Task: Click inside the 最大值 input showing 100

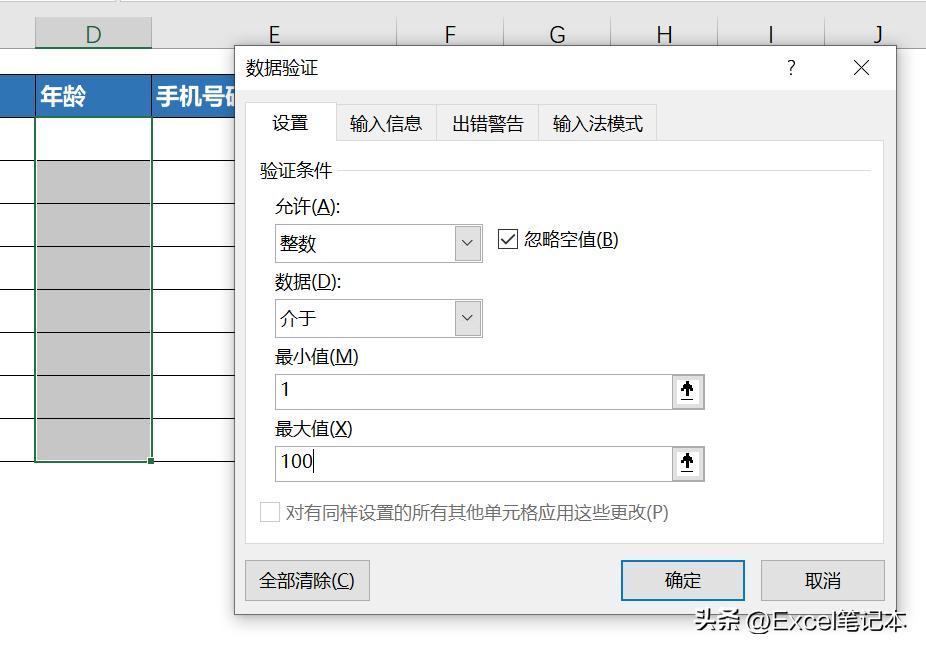Action: coord(450,463)
